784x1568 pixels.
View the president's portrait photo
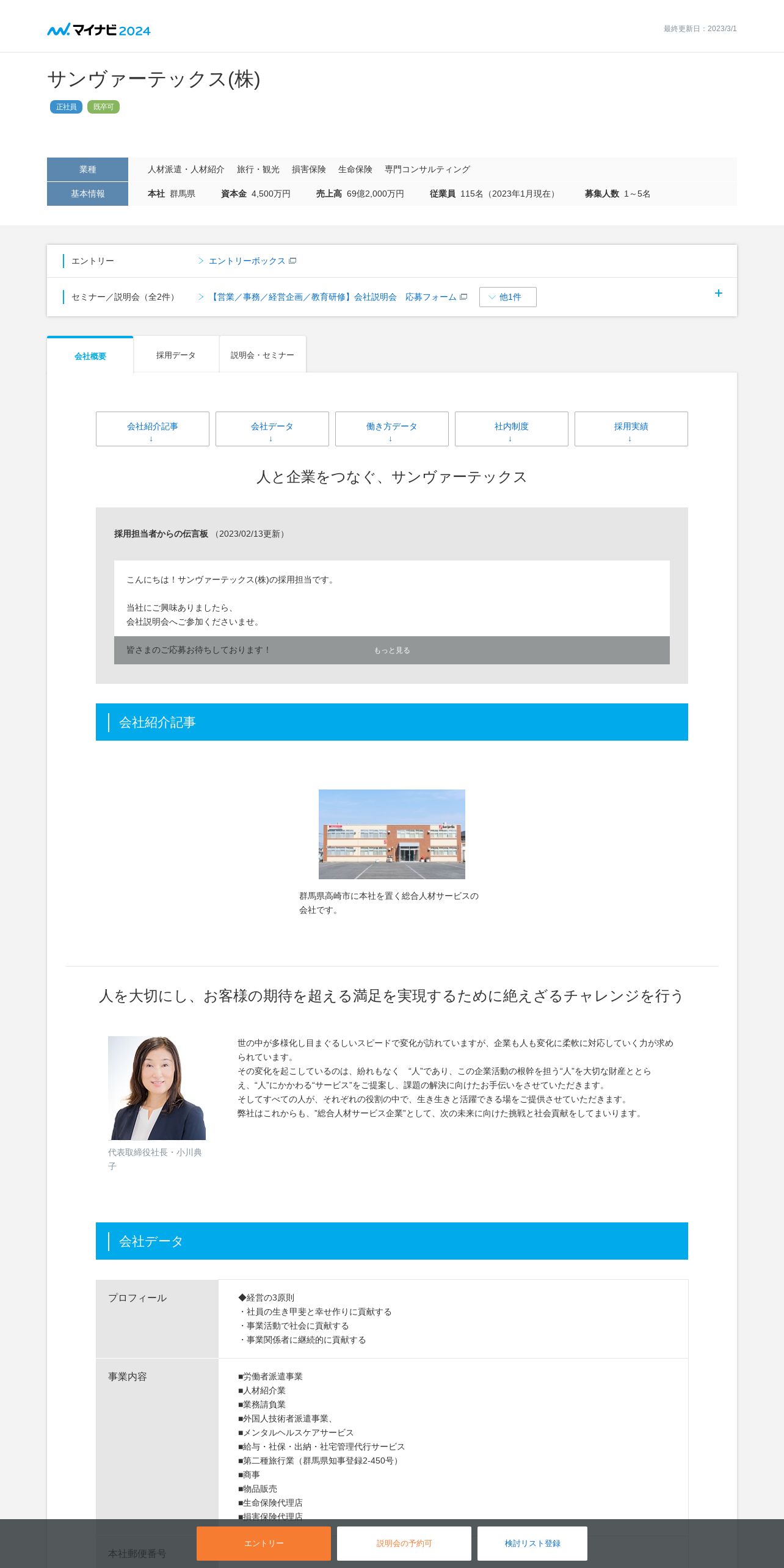tap(157, 1088)
